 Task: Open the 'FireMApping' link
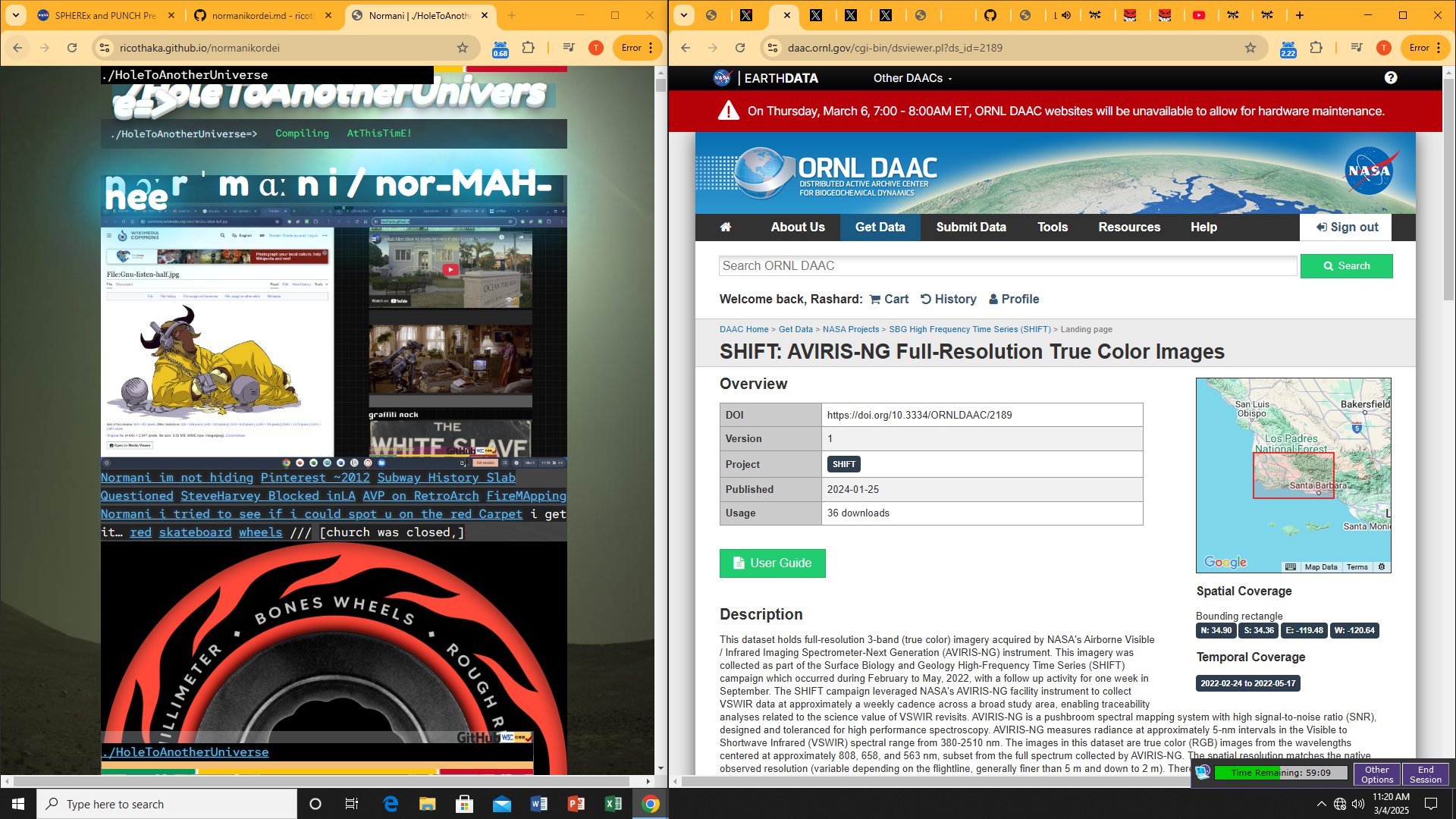526,496
